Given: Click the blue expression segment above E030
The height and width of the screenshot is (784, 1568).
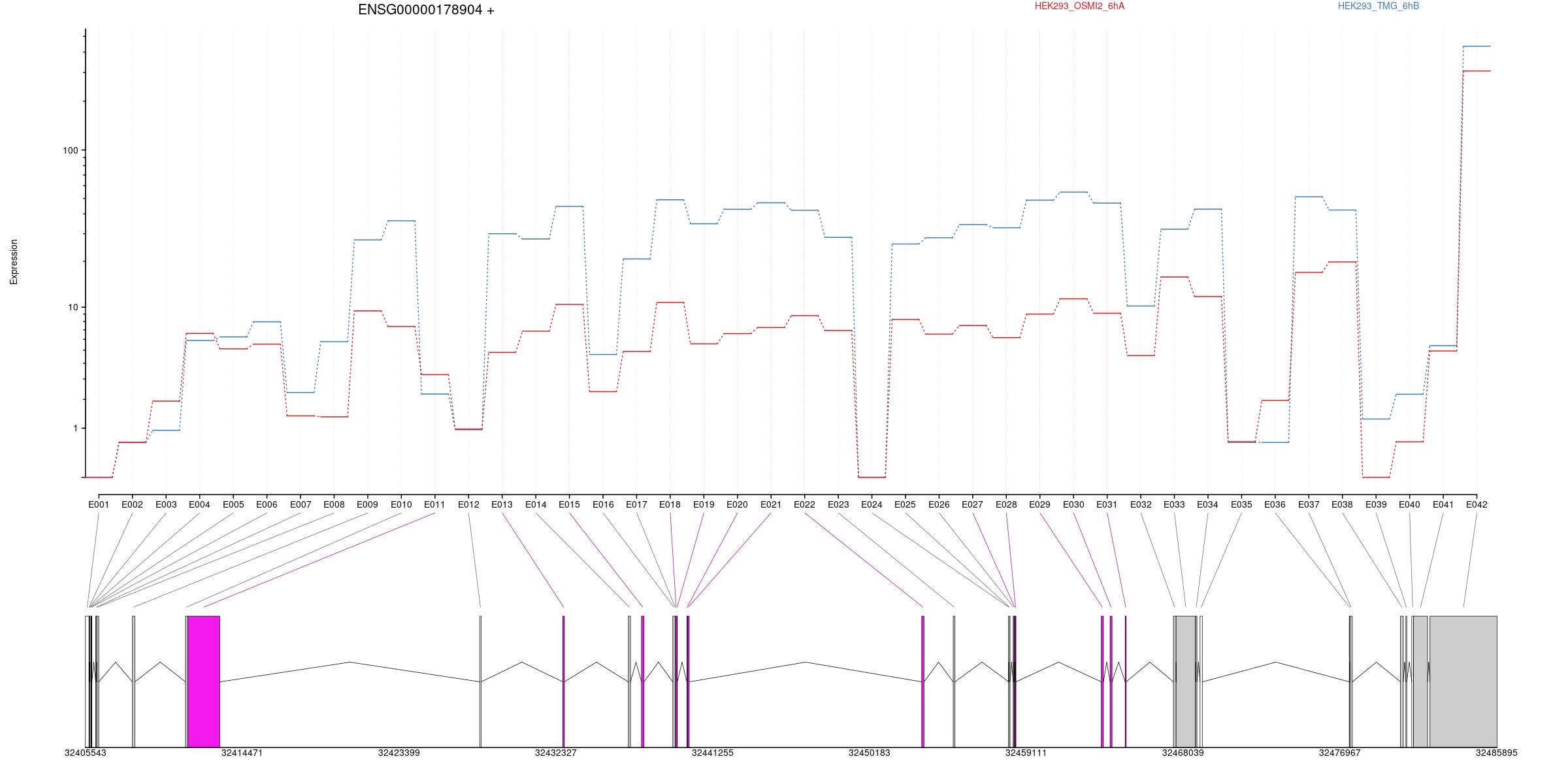Looking at the screenshot, I should (1073, 192).
